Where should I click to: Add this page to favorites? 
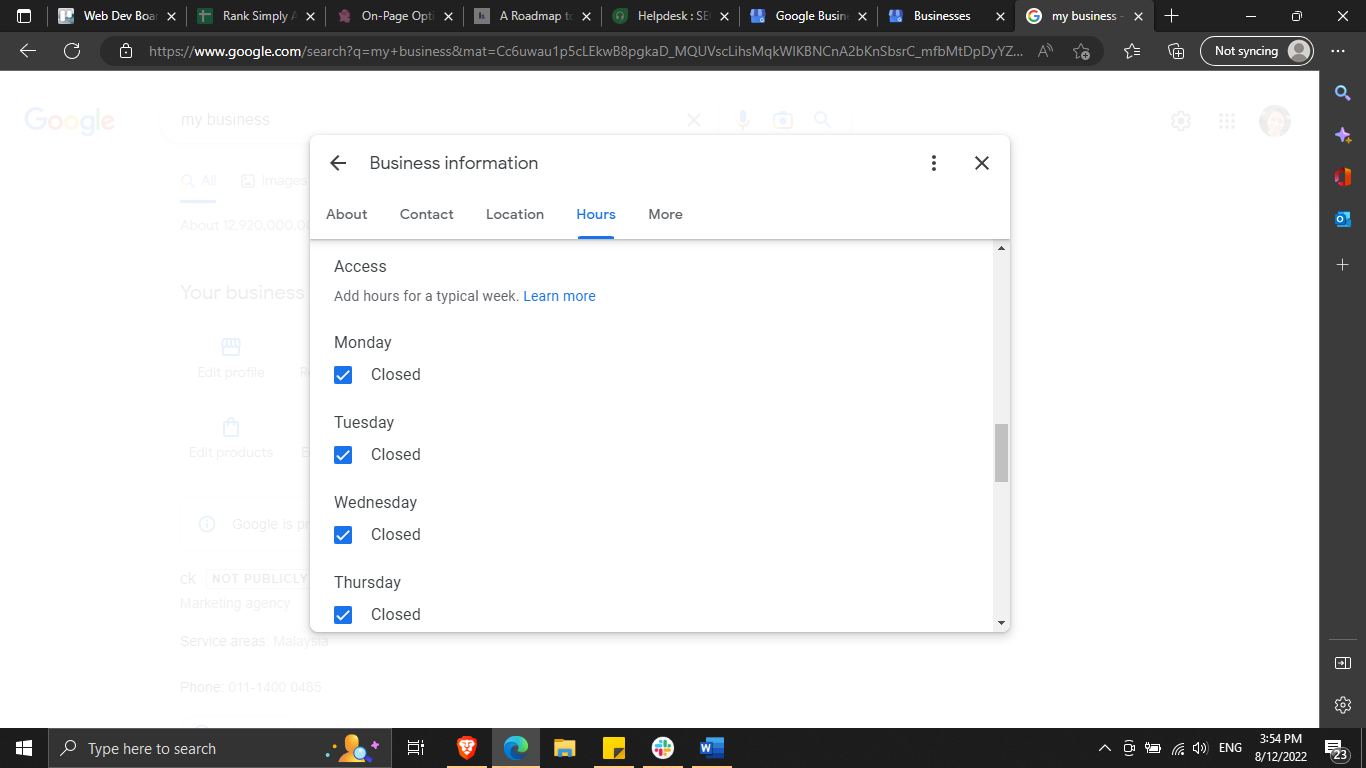click(1081, 51)
